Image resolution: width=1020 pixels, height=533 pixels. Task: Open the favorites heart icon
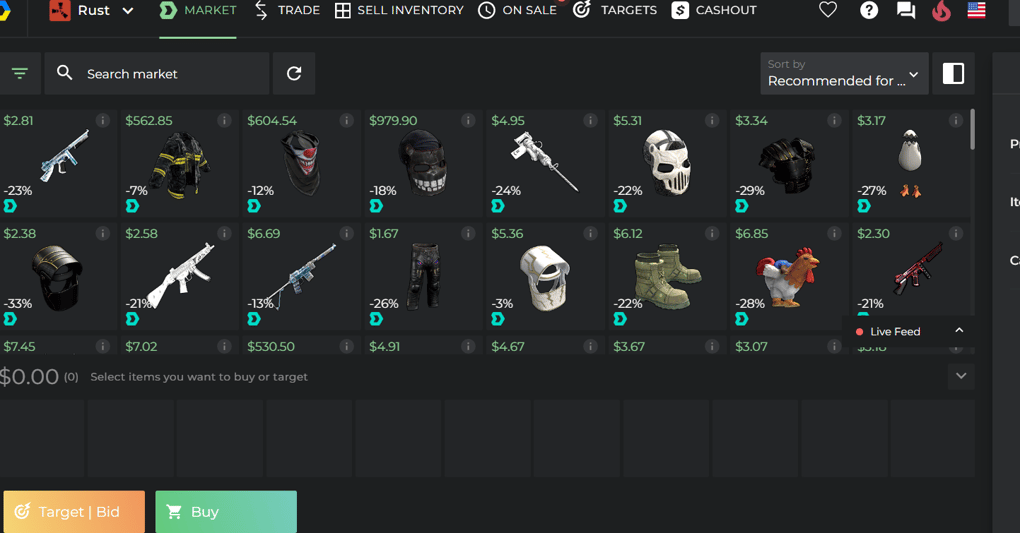point(827,10)
